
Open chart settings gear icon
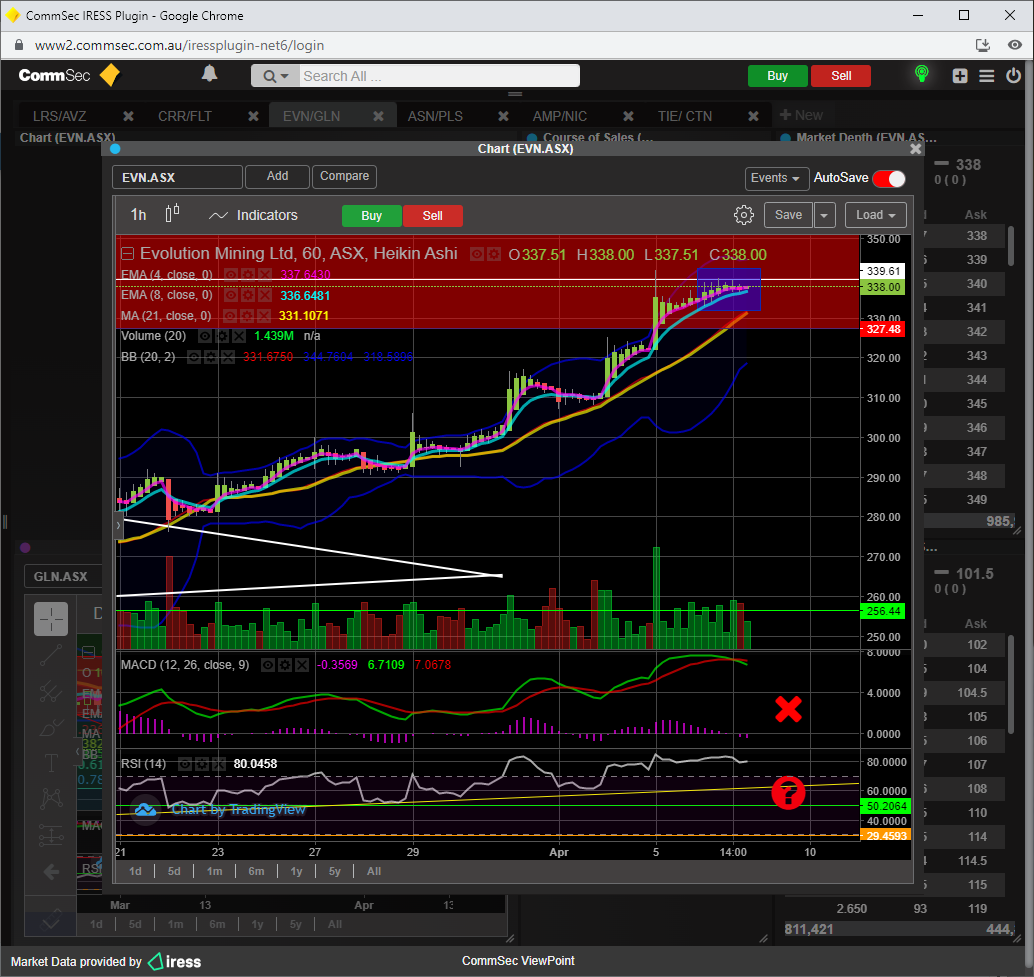pyautogui.click(x=743, y=215)
